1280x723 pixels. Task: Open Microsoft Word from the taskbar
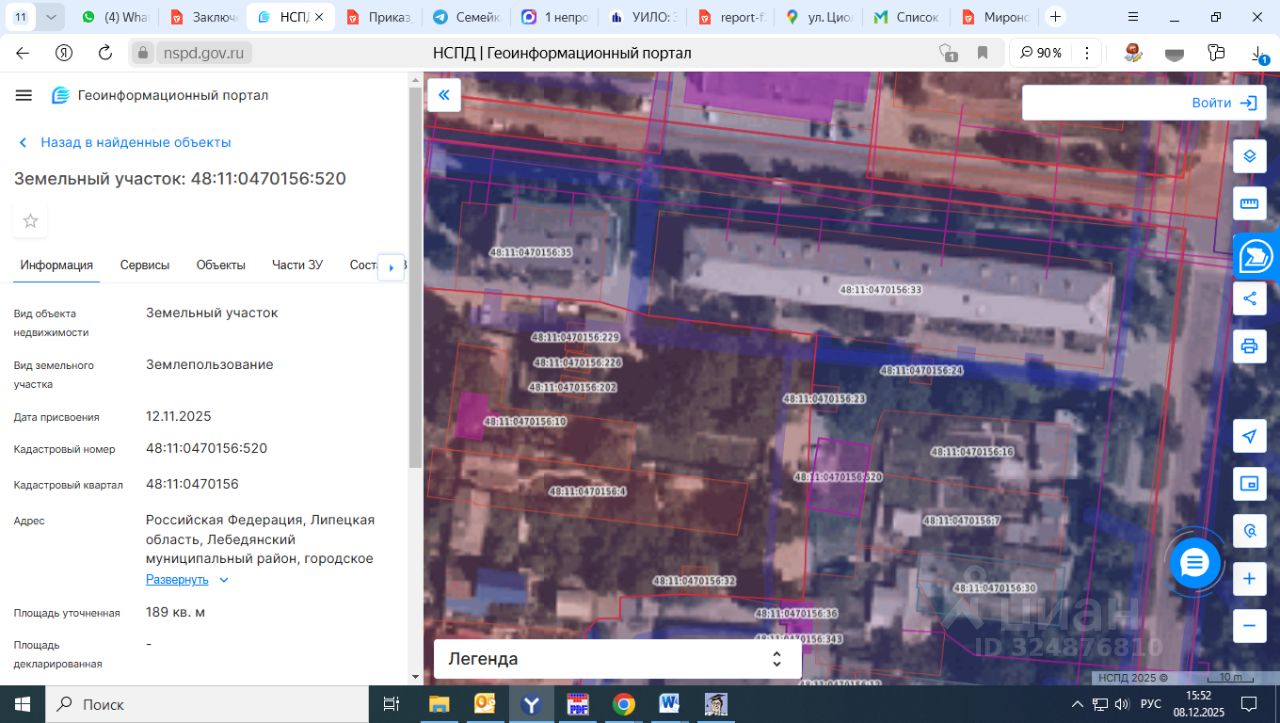point(669,704)
